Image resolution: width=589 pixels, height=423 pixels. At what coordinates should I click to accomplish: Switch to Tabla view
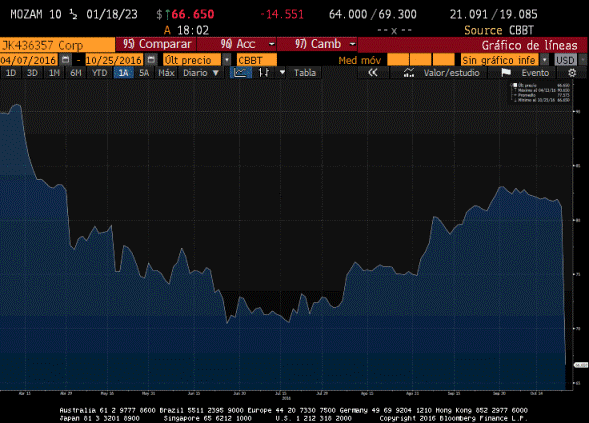coord(305,73)
